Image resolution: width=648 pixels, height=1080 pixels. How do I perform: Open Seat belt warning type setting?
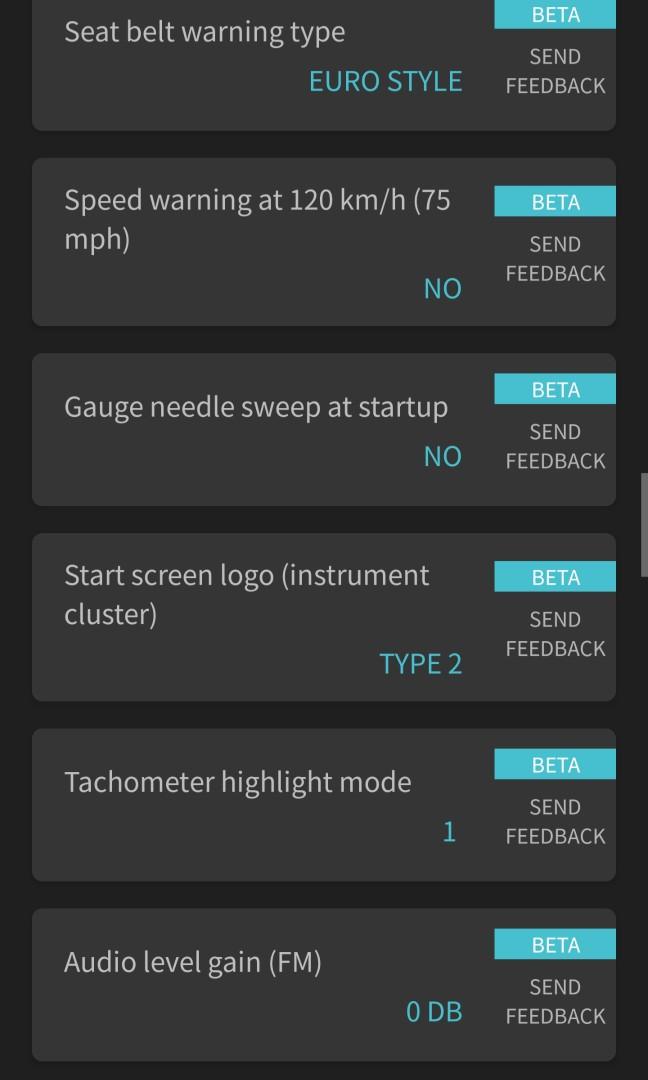tap(205, 32)
